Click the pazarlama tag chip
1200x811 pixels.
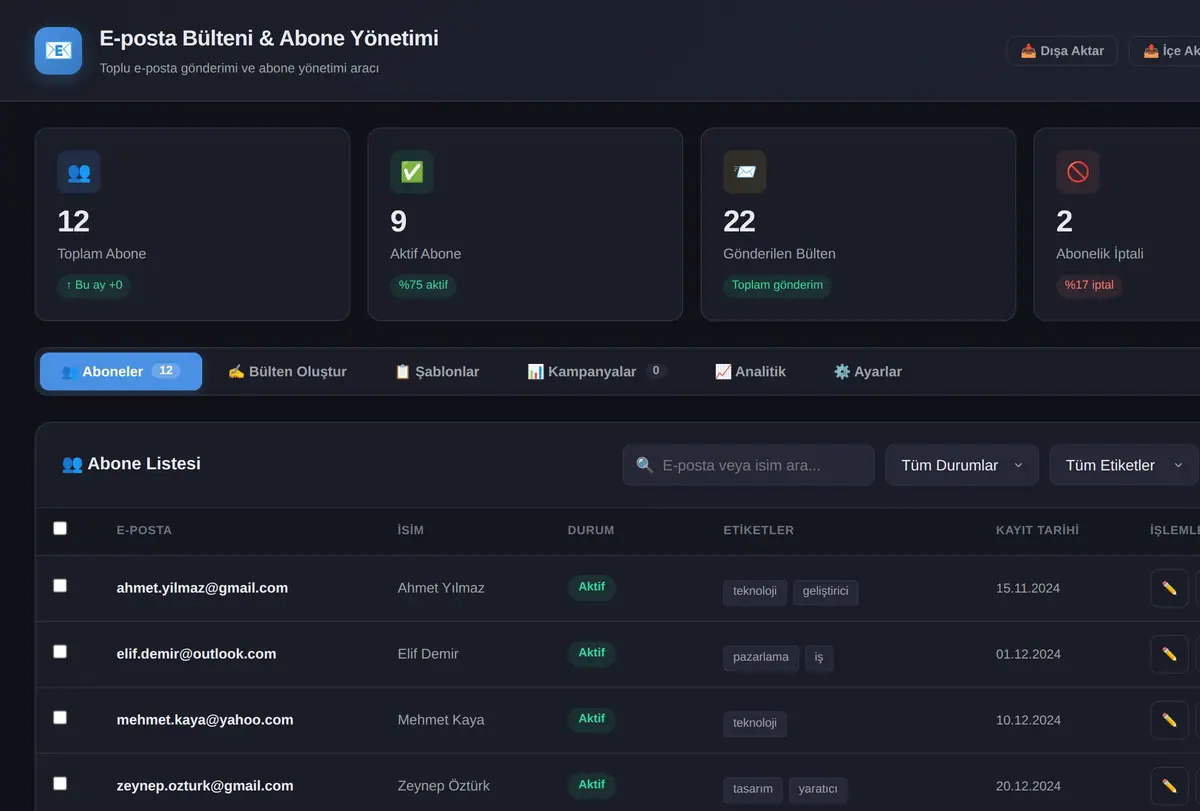(761, 657)
